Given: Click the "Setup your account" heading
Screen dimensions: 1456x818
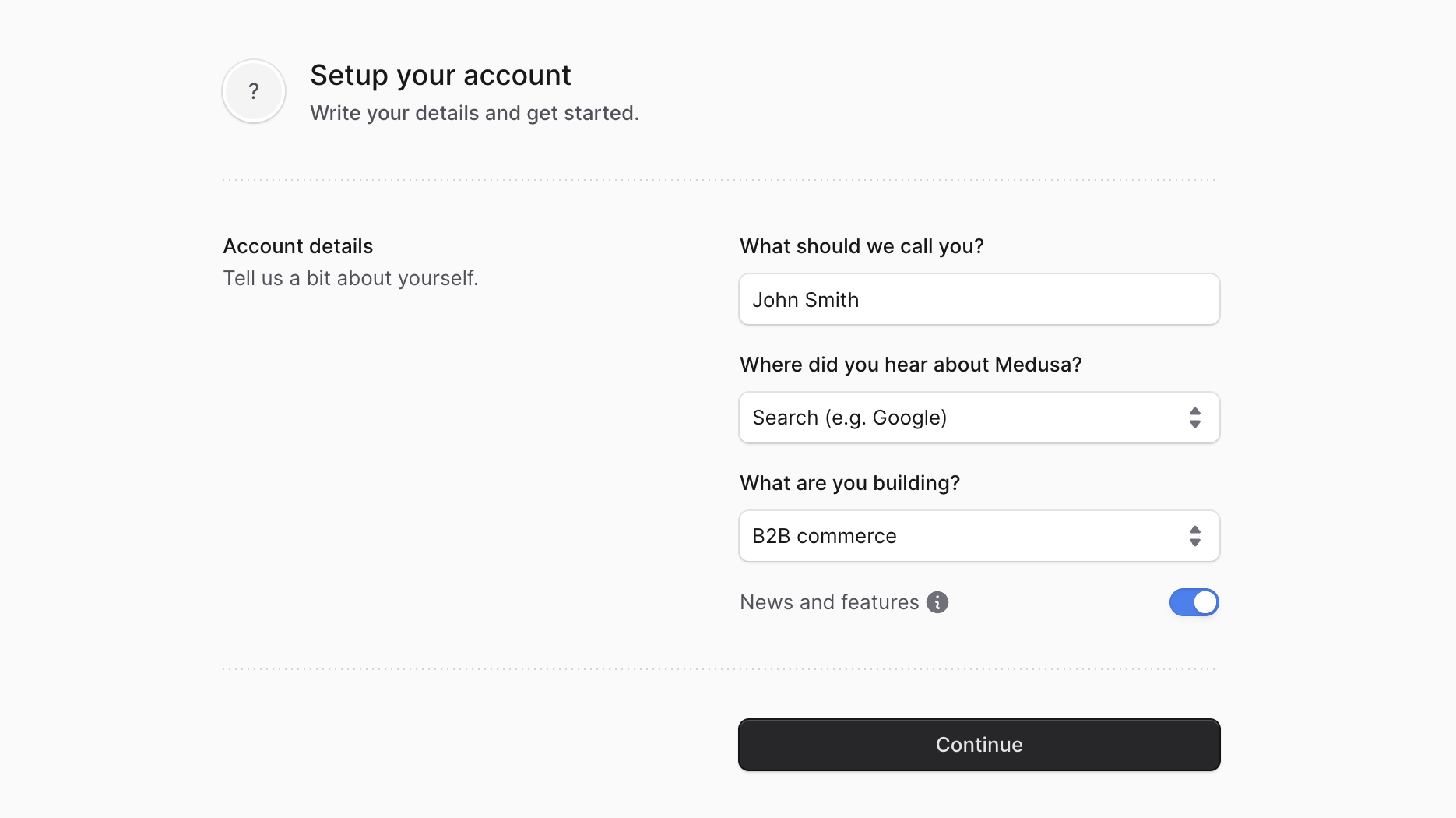Looking at the screenshot, I should point(440,75).
